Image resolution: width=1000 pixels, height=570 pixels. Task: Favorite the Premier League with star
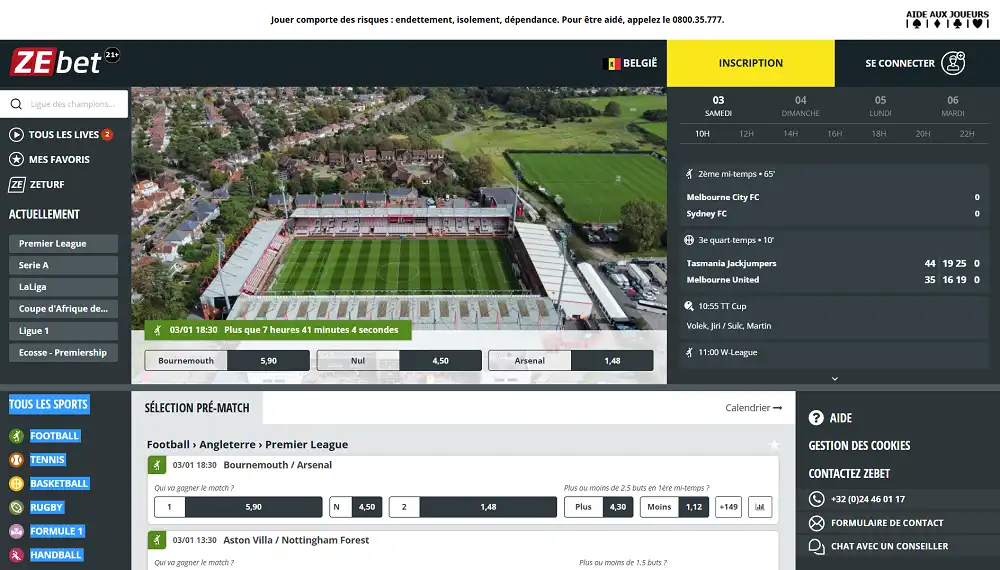773,445
